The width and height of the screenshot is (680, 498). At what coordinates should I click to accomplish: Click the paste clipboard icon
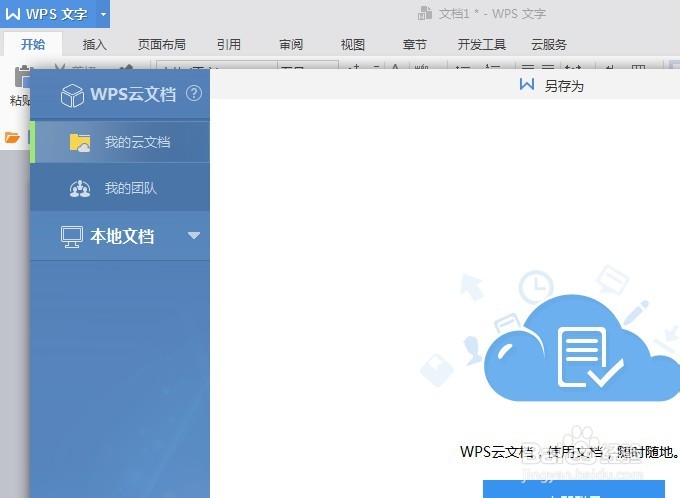tap(21, 77)
